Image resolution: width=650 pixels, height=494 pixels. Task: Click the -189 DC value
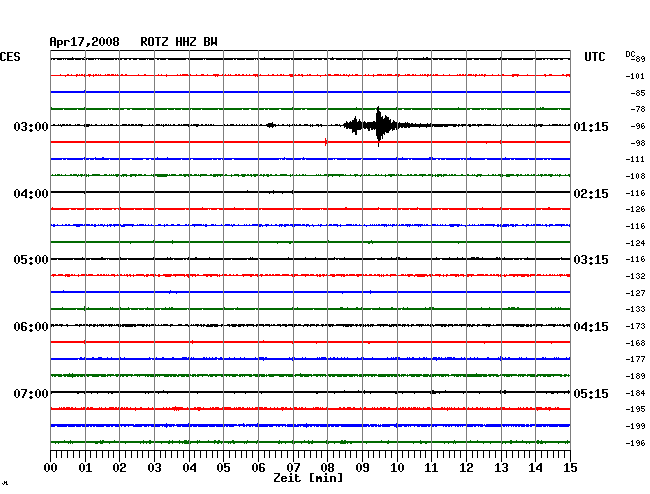635,376
